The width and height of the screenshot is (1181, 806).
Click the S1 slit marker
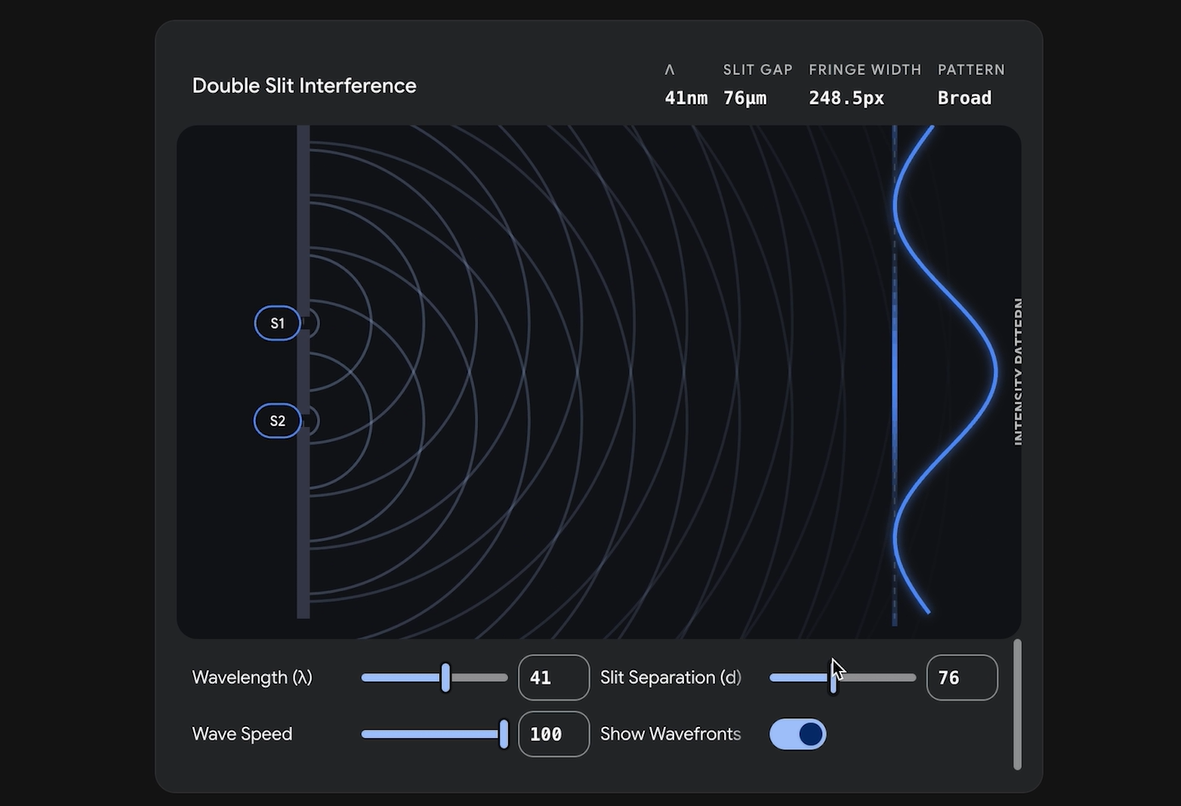pos(277,323)
